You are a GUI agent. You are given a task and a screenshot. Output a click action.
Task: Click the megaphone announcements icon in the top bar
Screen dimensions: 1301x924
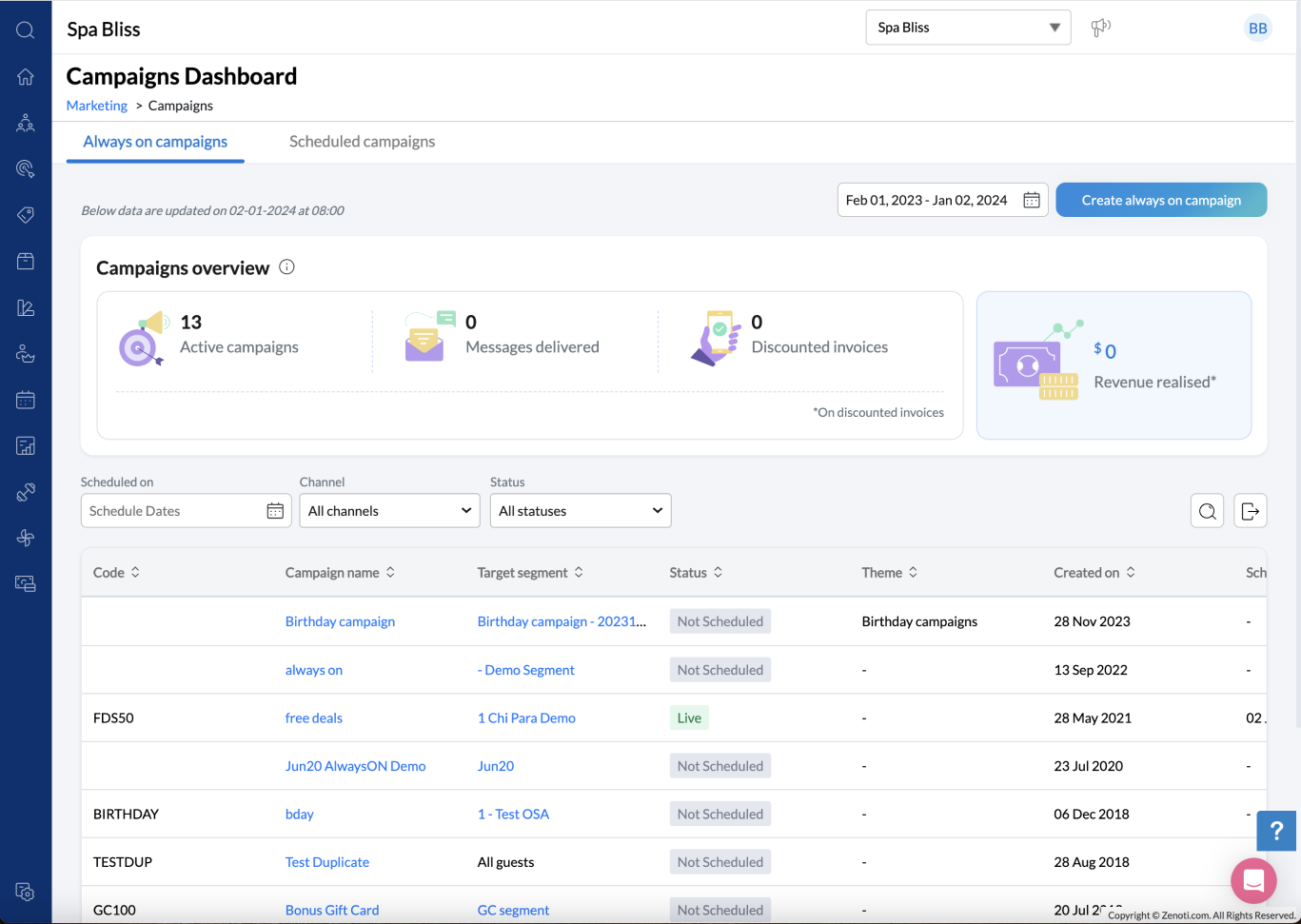click(x=1100, y=28)
